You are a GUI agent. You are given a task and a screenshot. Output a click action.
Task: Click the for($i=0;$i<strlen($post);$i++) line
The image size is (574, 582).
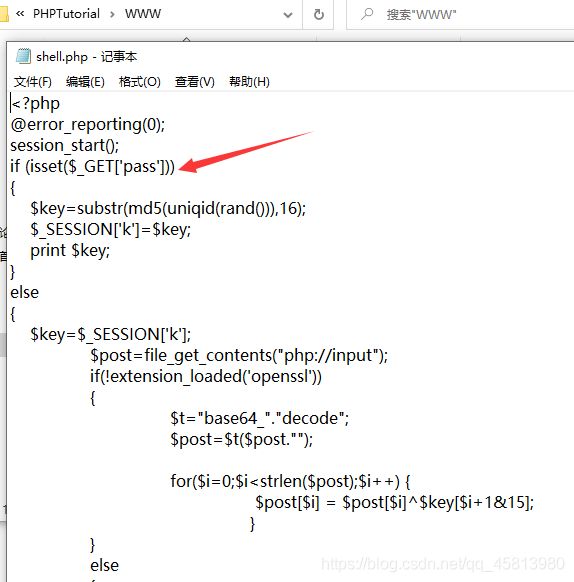291,482
